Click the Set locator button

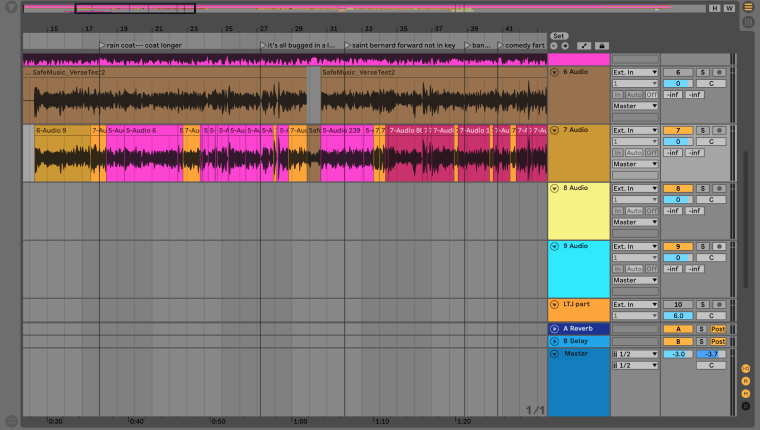559,36
